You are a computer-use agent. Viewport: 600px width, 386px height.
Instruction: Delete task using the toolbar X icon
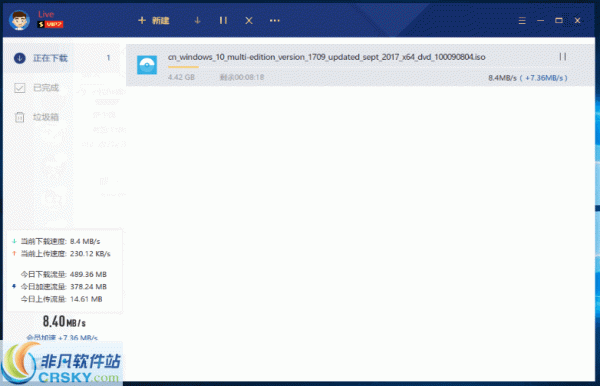click(249, 21)
